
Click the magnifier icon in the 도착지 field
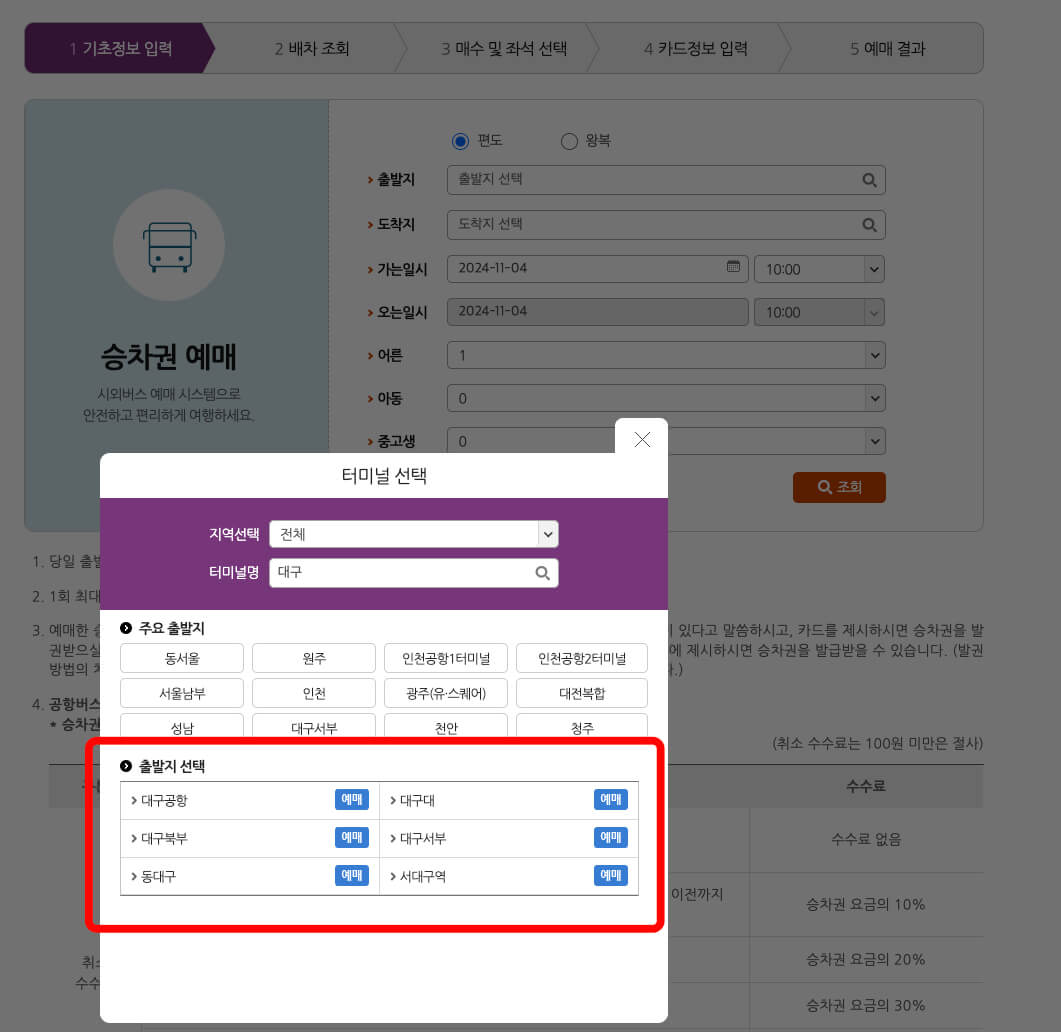(870, 224)
